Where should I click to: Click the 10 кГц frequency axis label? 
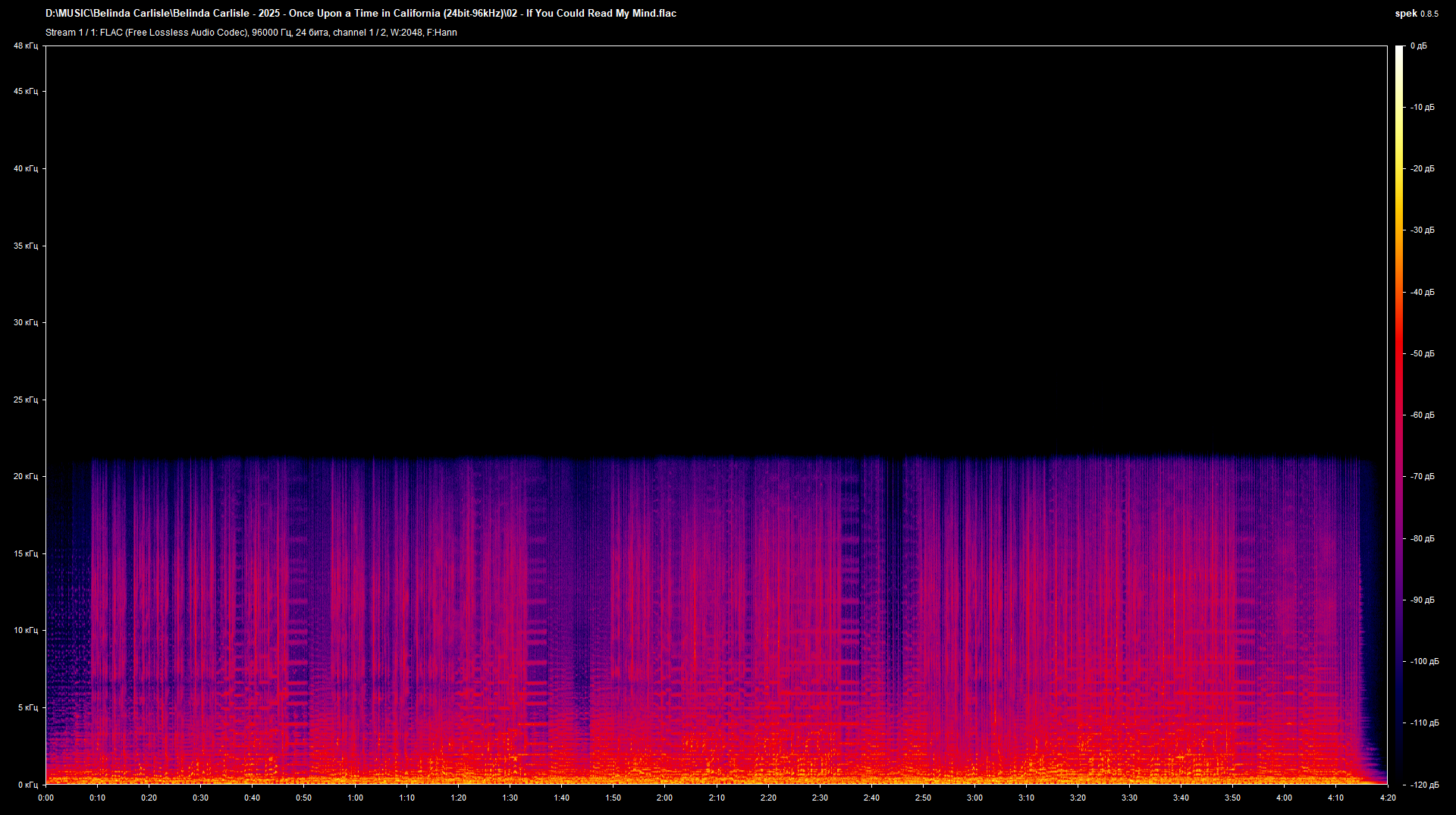pos(25,631)
